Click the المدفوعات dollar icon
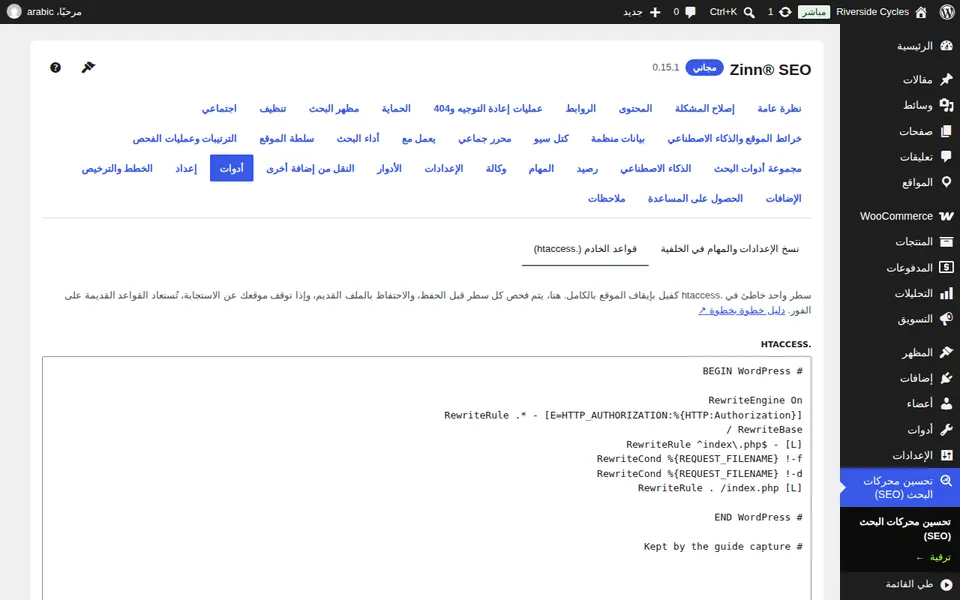Viewport: 960px width, 600px height. click(x=947, y=268)
